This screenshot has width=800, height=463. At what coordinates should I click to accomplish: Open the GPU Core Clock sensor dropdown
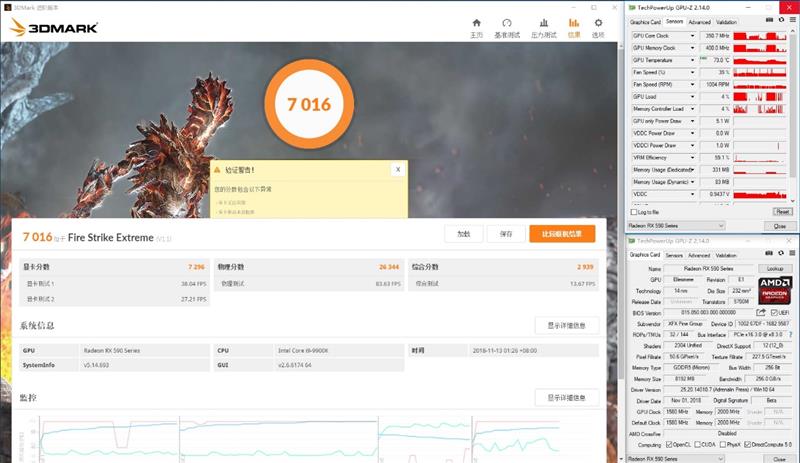(692, 36)
